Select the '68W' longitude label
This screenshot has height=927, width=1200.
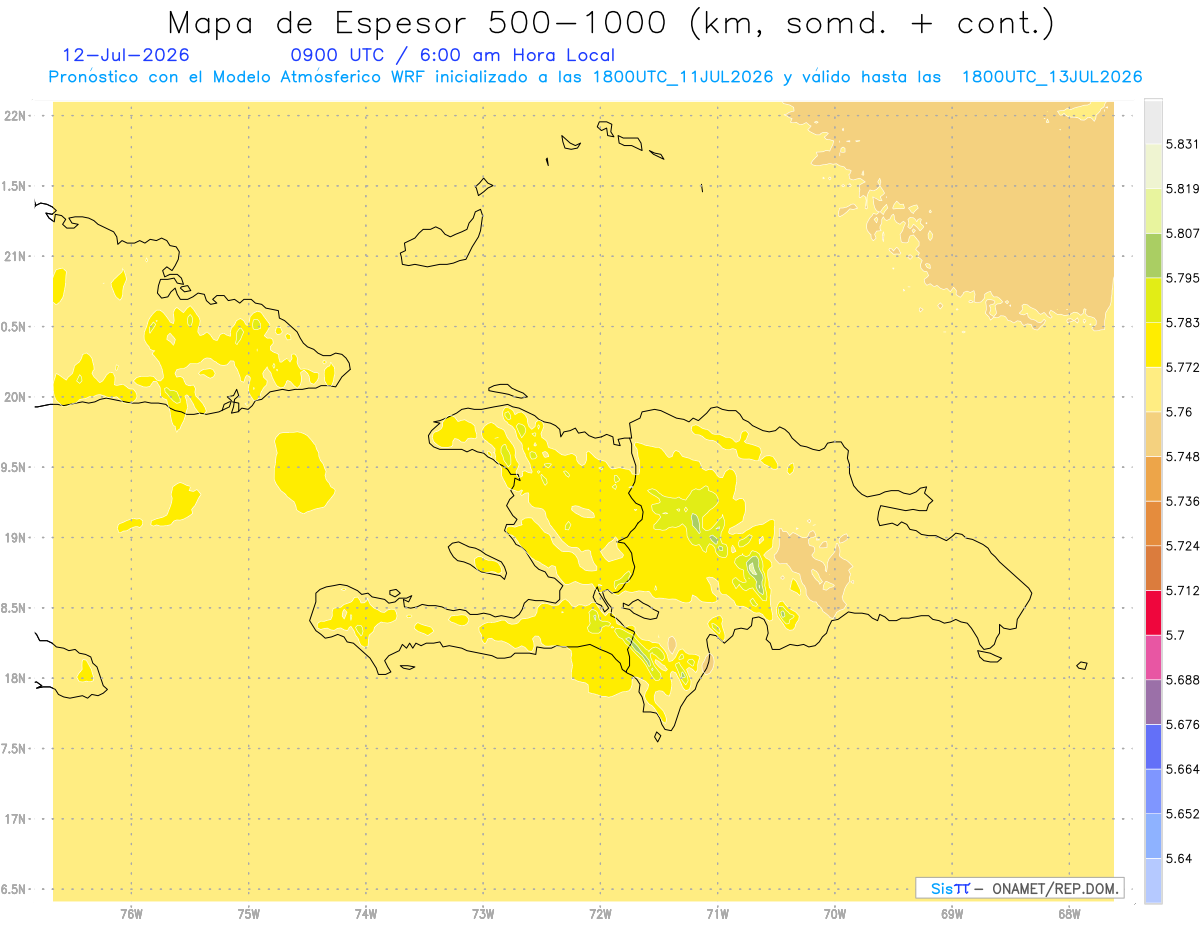coord(1069,914)
